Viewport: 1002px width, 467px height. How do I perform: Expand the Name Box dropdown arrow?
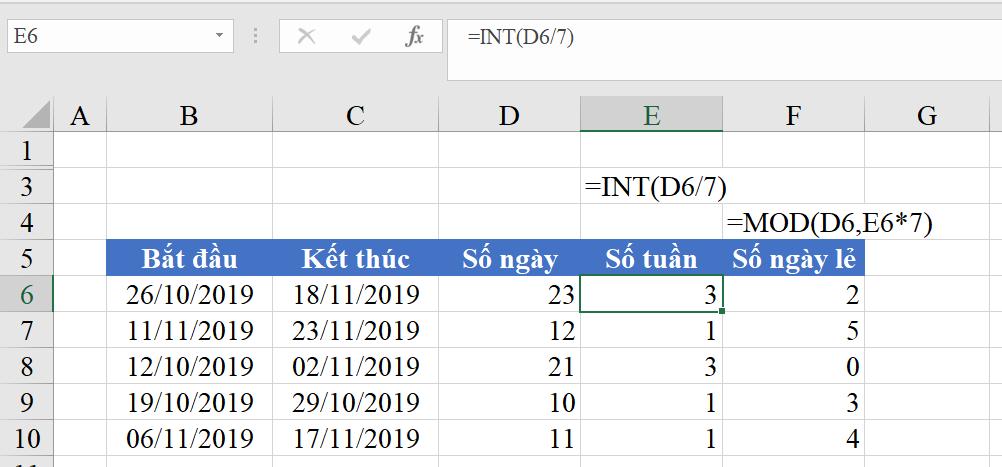click(219, 37)
